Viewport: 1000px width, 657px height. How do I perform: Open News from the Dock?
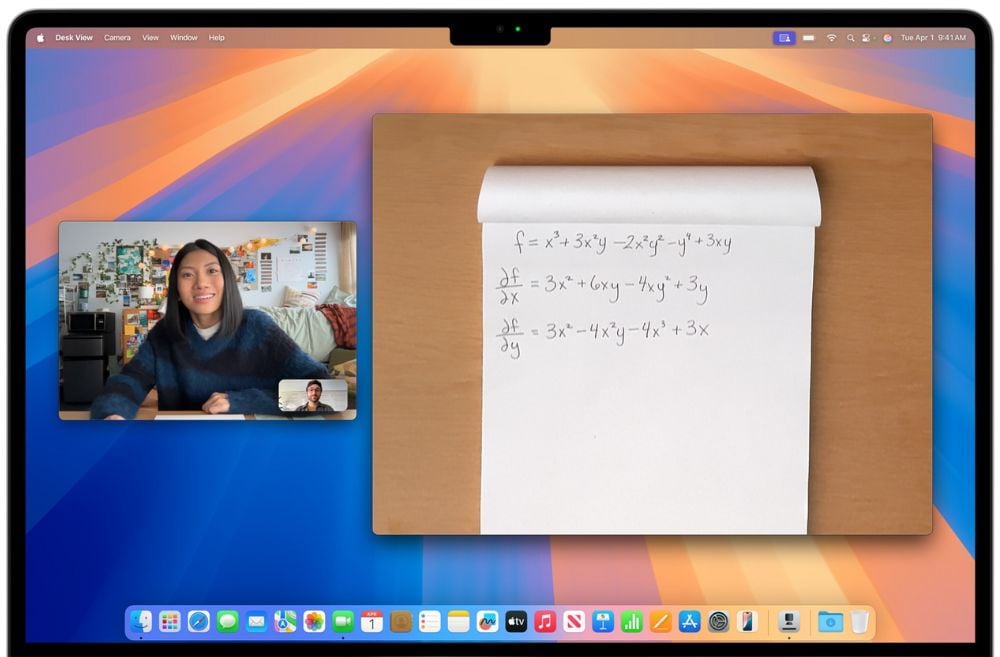574,621
